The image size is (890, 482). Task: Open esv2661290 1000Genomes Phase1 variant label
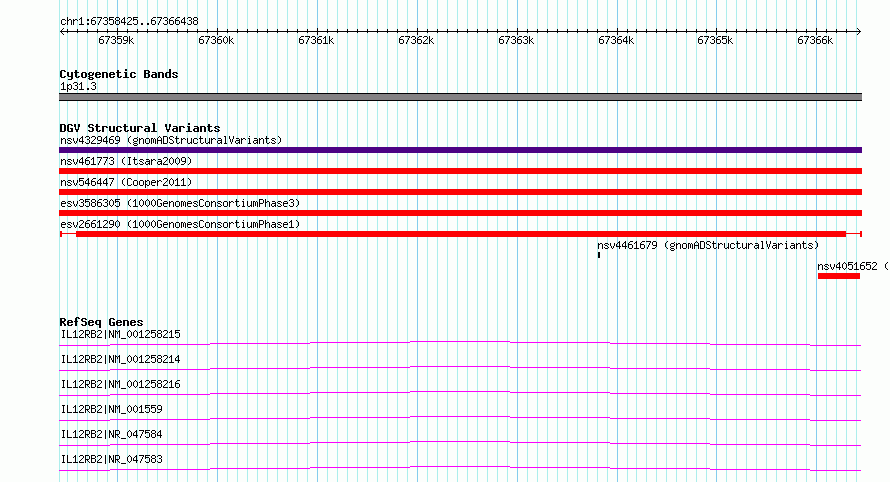(x=180, y=224)
